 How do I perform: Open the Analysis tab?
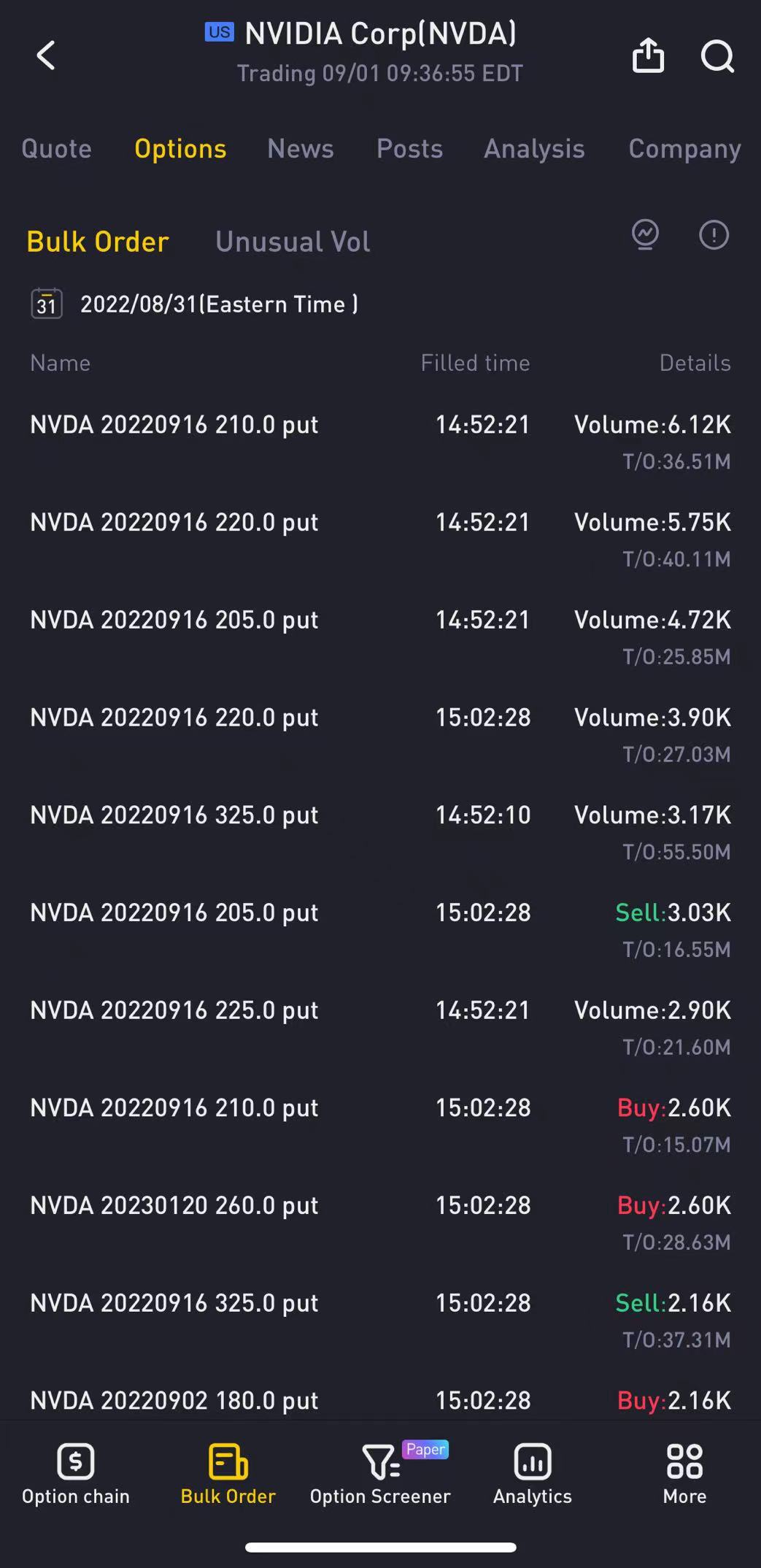point(534,149)
